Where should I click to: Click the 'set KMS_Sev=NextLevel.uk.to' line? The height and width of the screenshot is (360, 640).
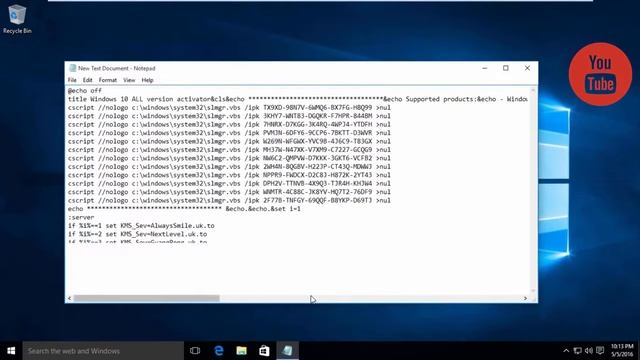(x=138, y=234)
